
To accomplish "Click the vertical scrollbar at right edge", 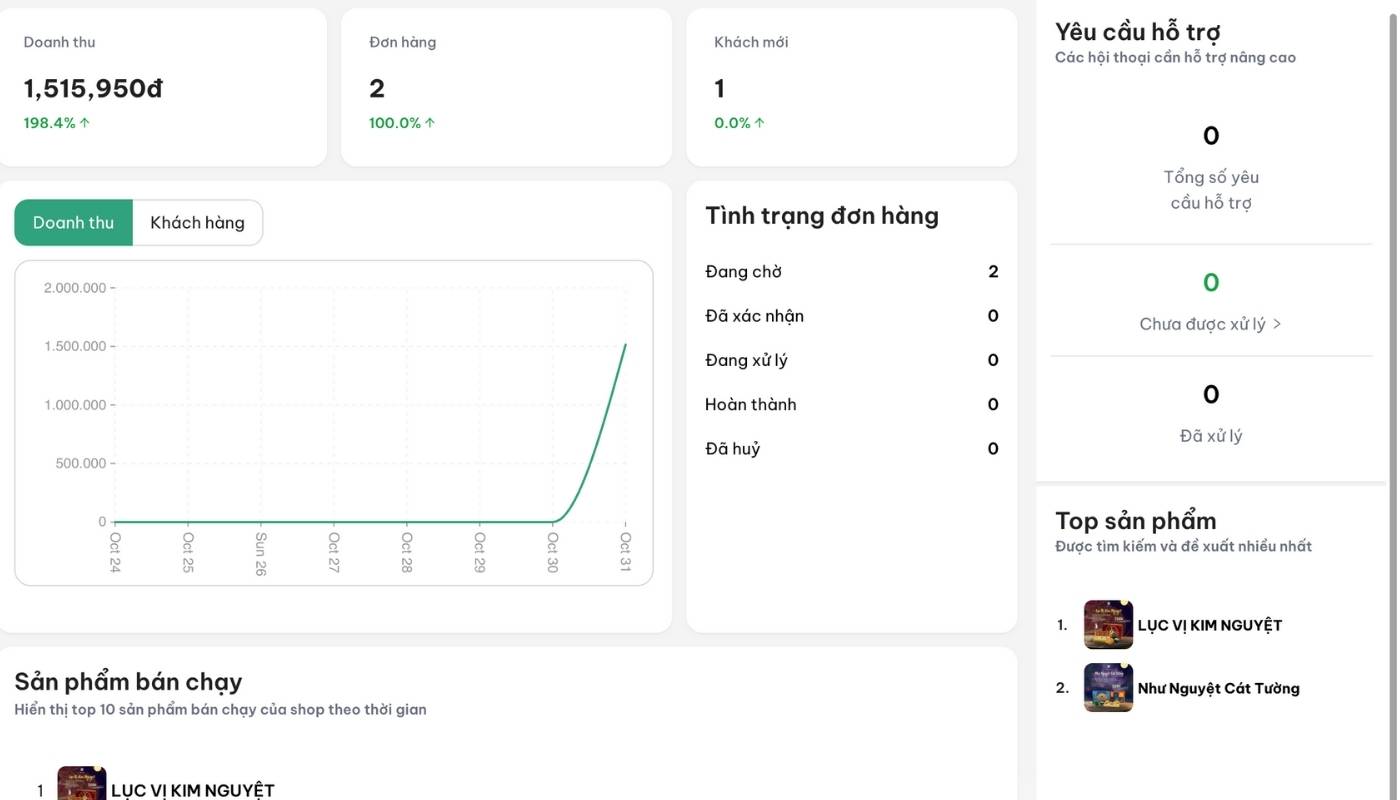I will (x=1393, y=300).
